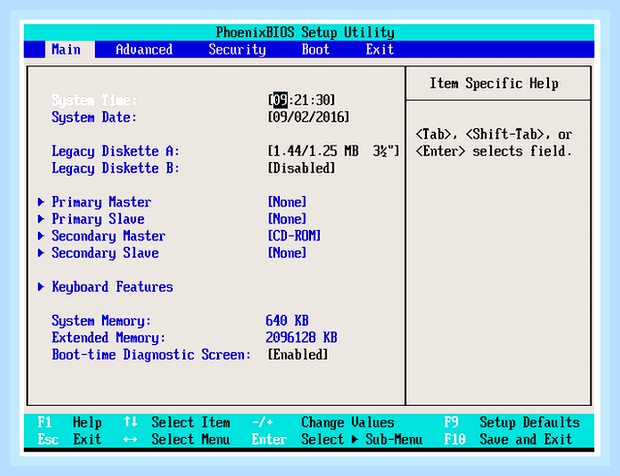The width and height of the screenshot is (620, 476).
Task: Click the Change Values footer label
Action: [x=348, y=423]
